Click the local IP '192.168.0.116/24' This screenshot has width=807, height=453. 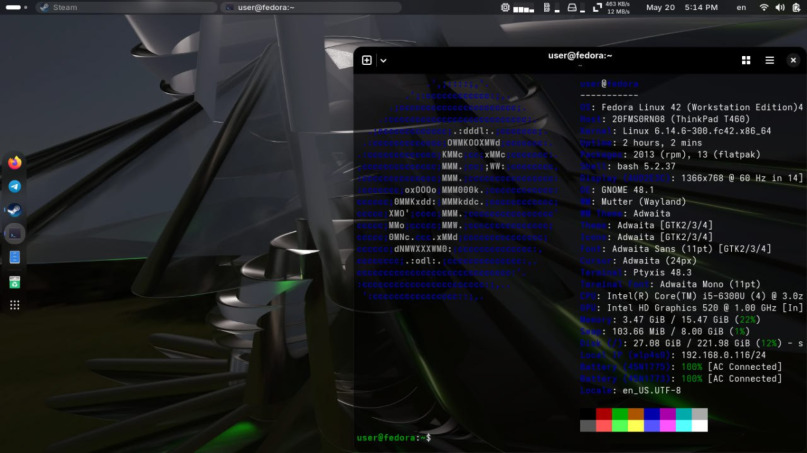coord(723,356)
